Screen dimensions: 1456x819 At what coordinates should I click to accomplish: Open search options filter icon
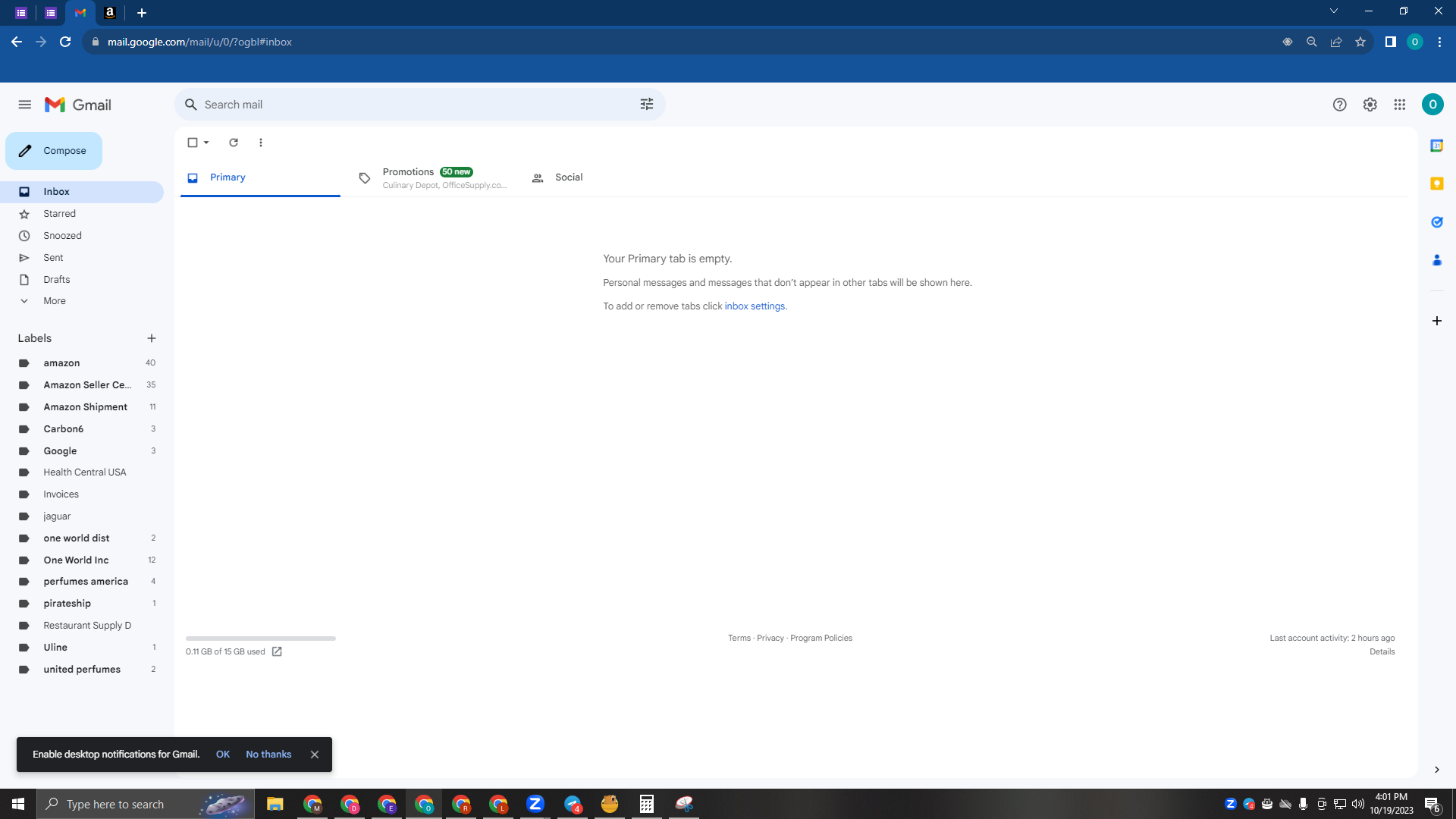(647, 105)
